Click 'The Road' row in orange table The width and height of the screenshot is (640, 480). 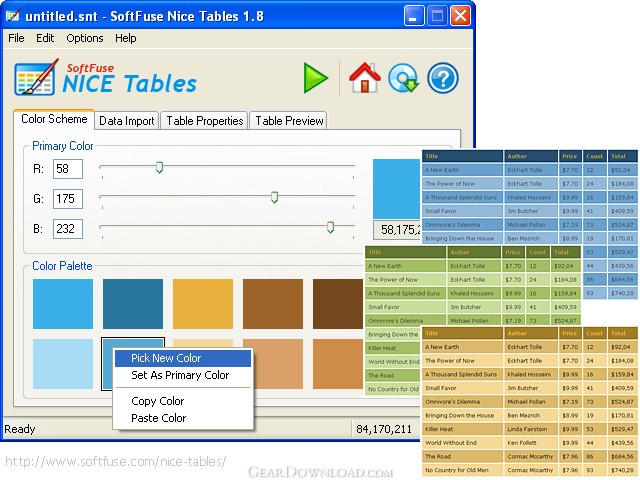click(x=529, y=456)
